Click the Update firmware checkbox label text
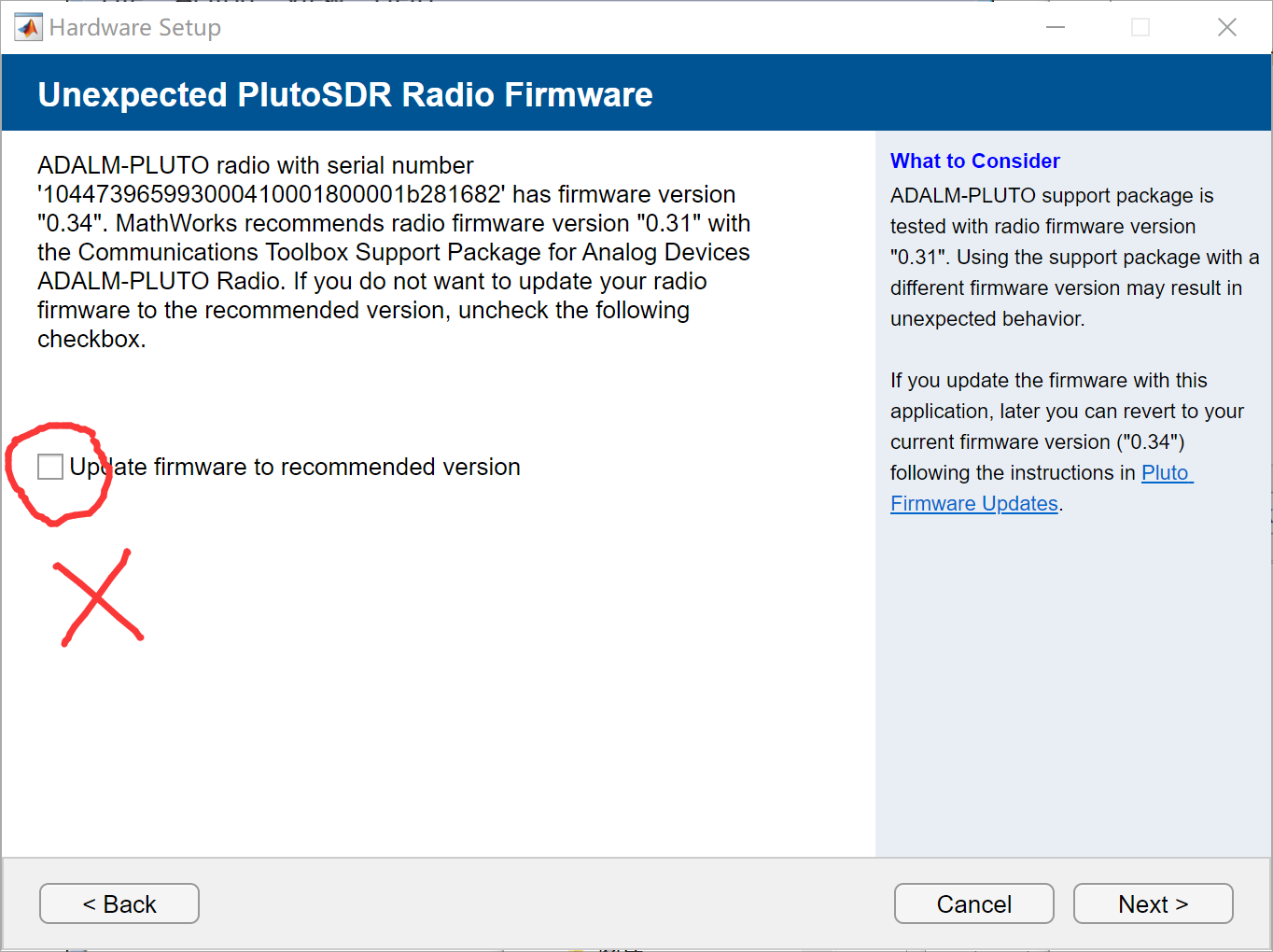The height and width of the screenshot is (952, 1273). [293, 467]
